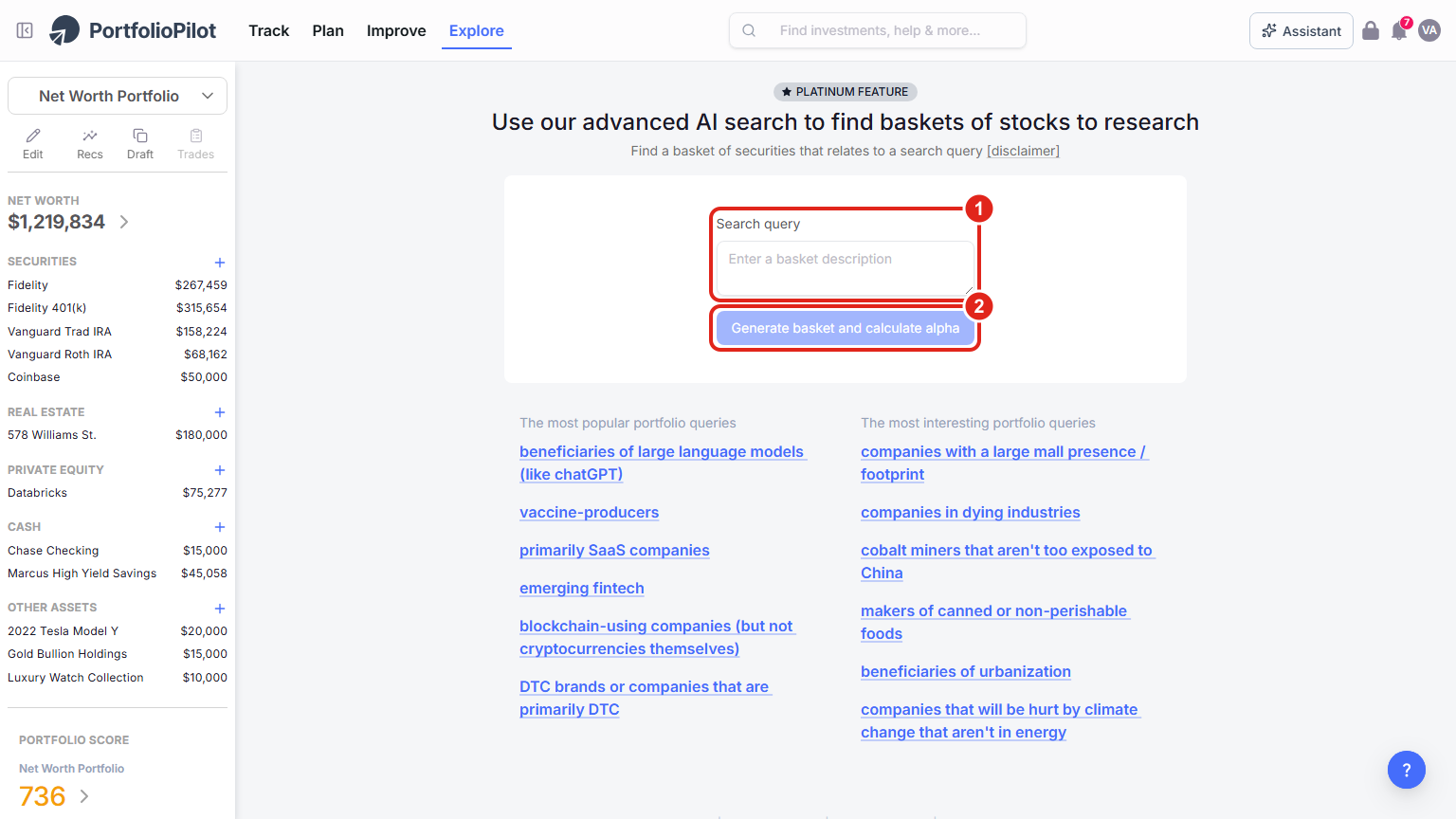Focus the Search query text box
Image resolution: width=1456 pixels, height=819 pixels.
(x=846, y=268)
